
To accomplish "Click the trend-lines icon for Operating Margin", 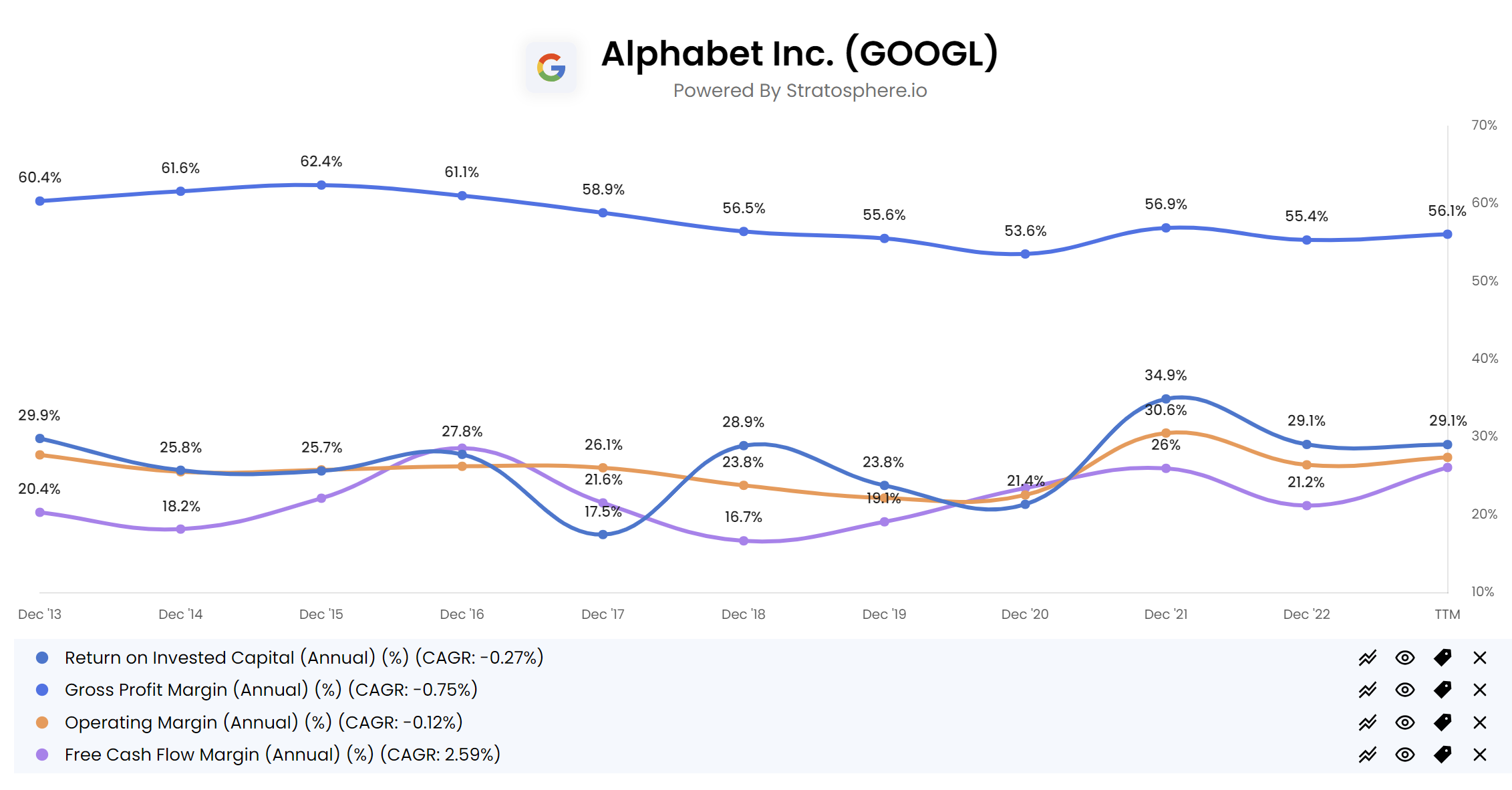I will [x=1368, y=723].
